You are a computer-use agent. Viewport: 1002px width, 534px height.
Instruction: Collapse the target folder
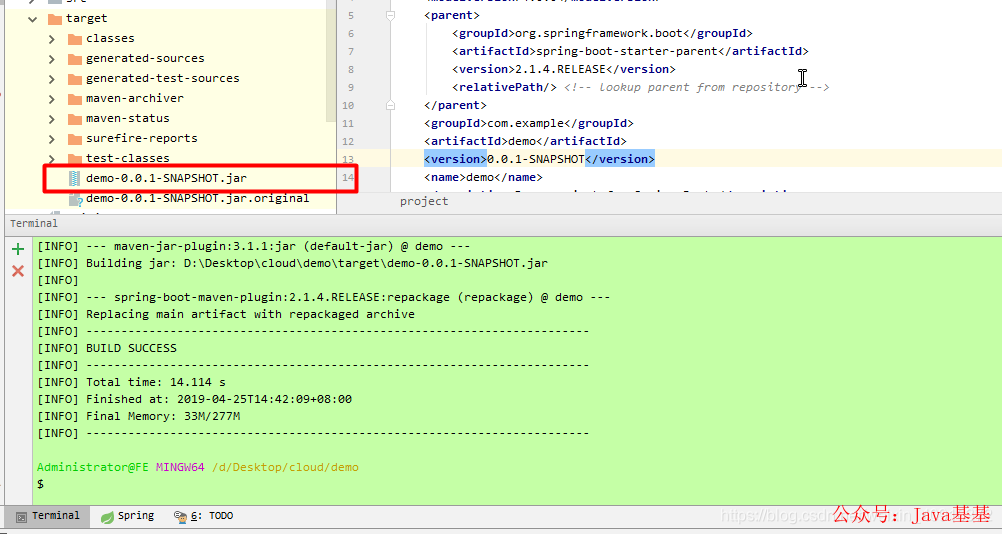point(32,19)
